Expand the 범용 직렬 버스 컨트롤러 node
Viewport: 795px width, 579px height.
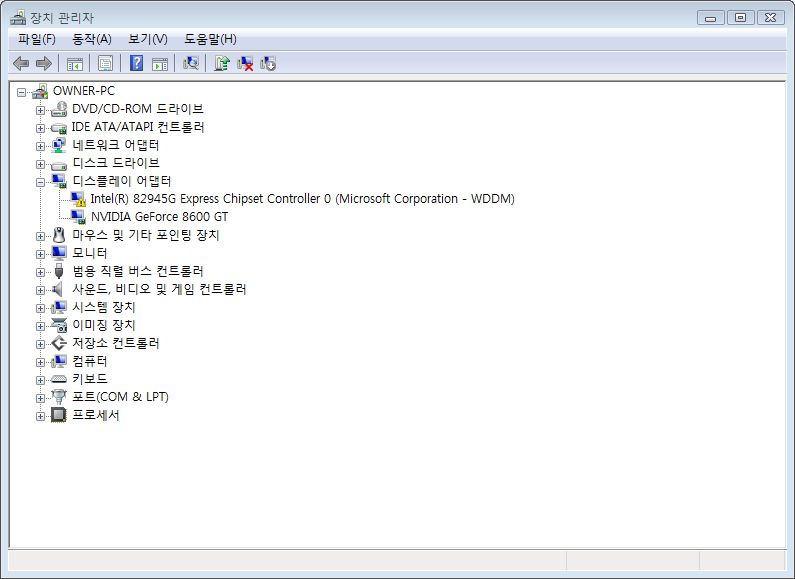(40, 272)
